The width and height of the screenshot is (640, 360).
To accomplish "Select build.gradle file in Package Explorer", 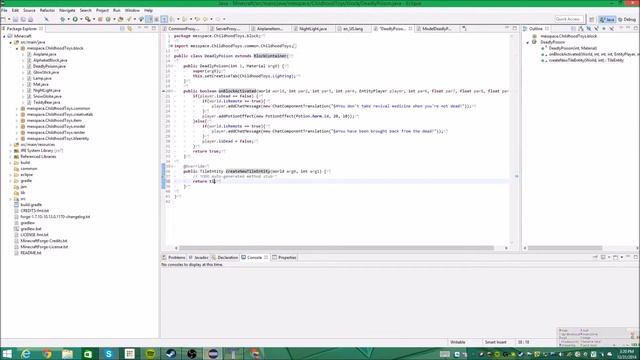I will (31, 205).
